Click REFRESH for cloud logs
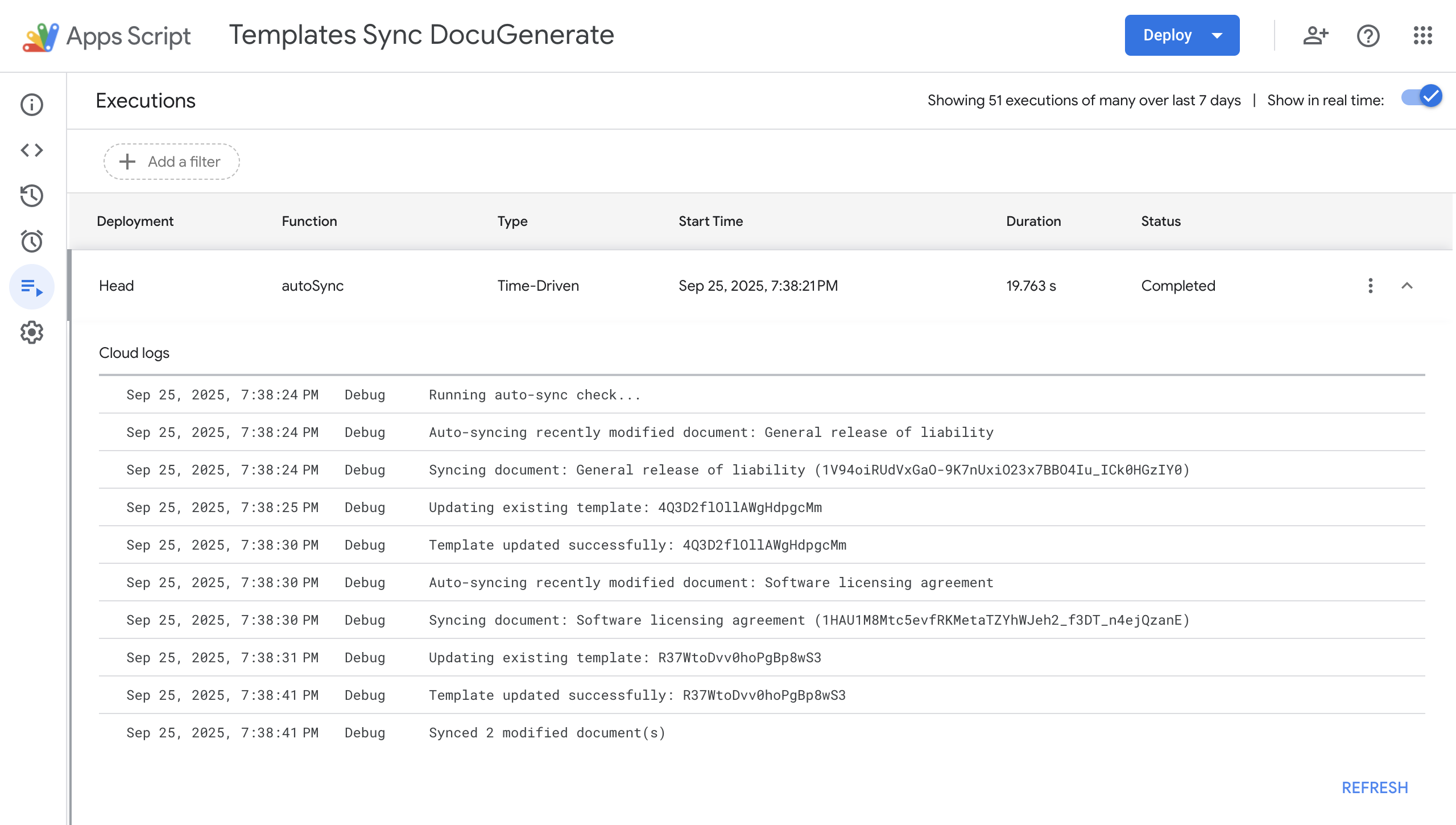1456x825 pixels. pos(1375,788)
